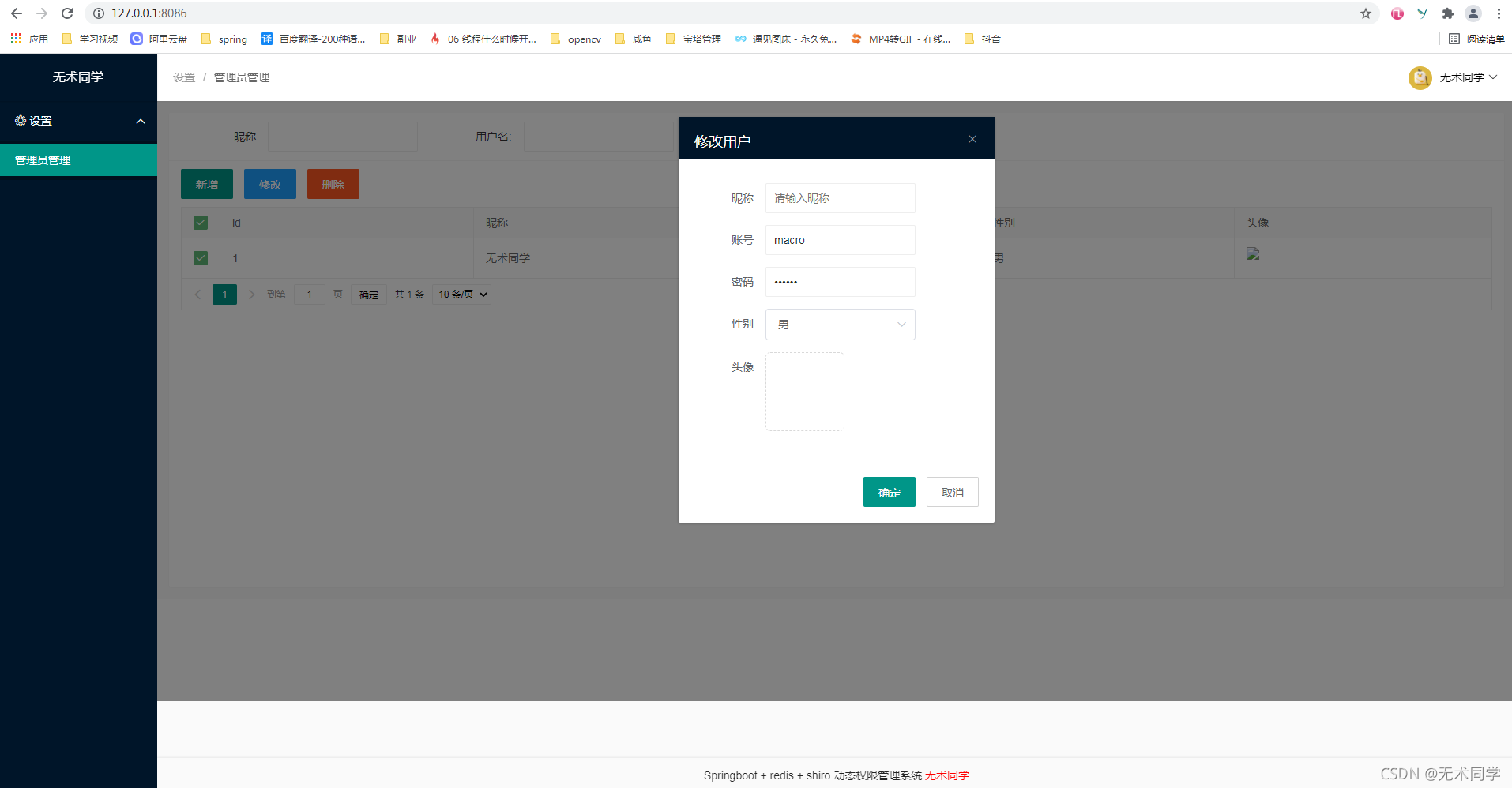
Task: Click the 密码 password field
Action: pos(841,282)
